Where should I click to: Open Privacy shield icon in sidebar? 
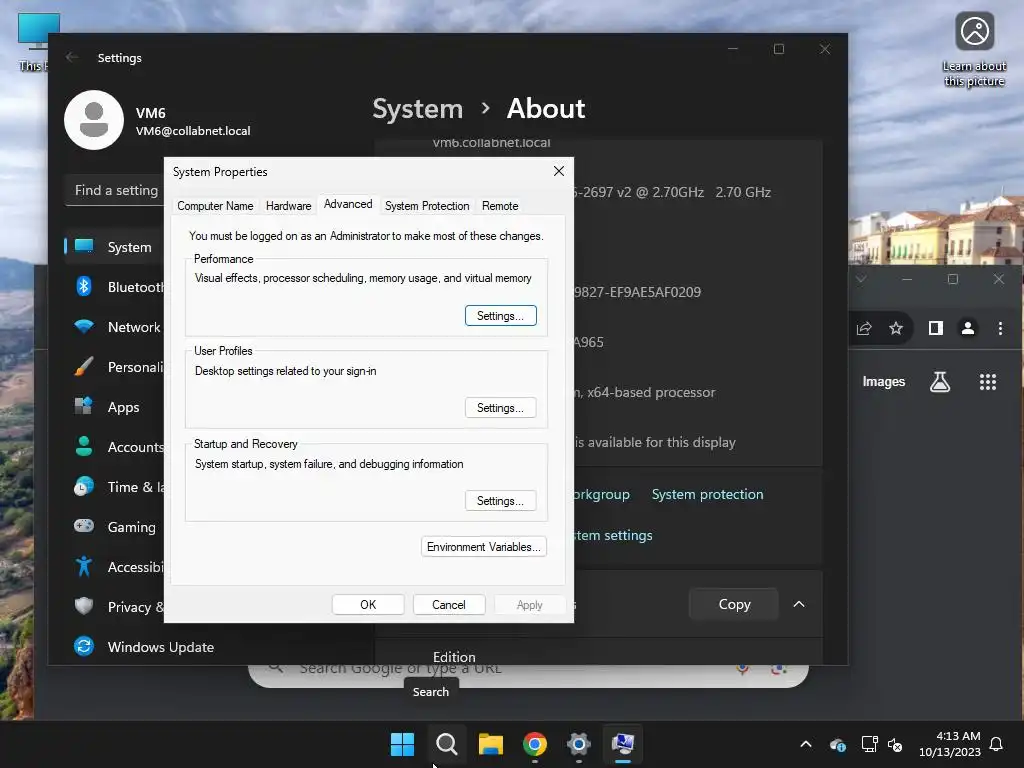tap(84, 606)
